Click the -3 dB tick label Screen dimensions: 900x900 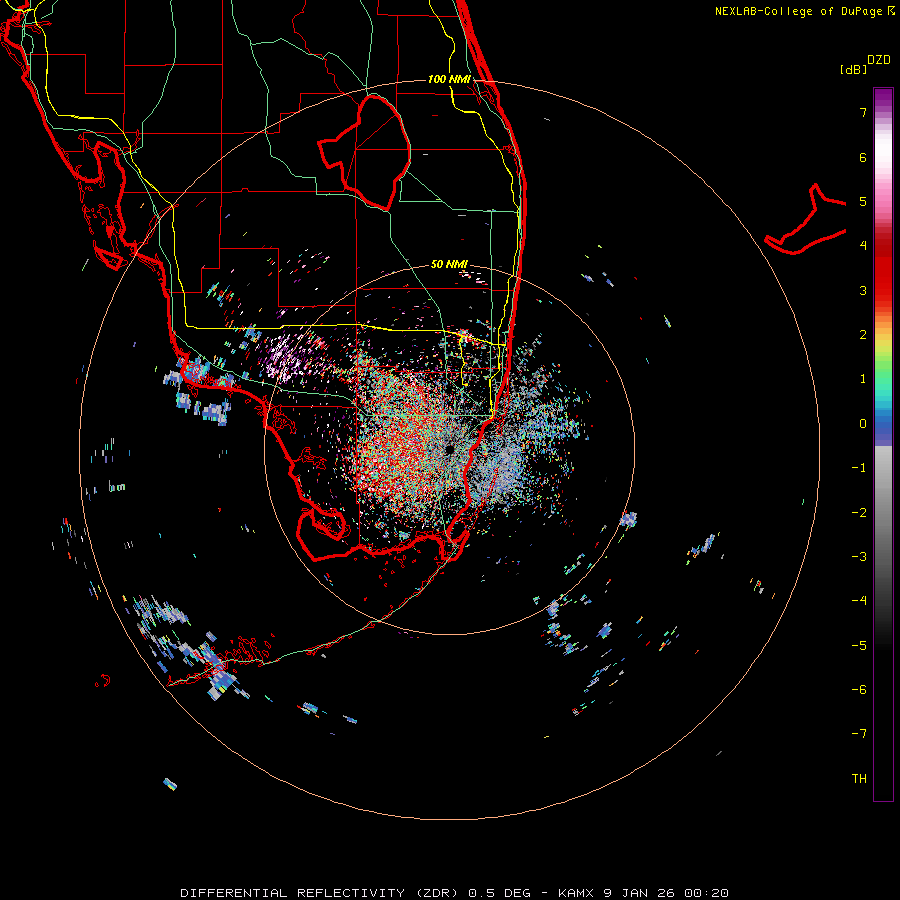coord(859,557)
